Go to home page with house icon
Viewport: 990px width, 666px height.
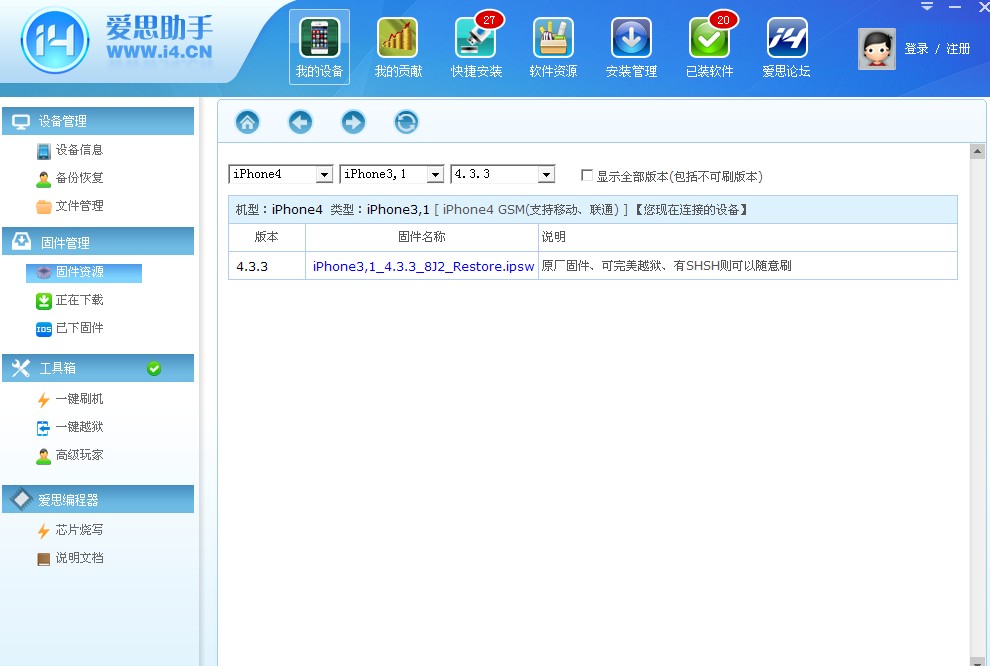(x=248, y=122)
